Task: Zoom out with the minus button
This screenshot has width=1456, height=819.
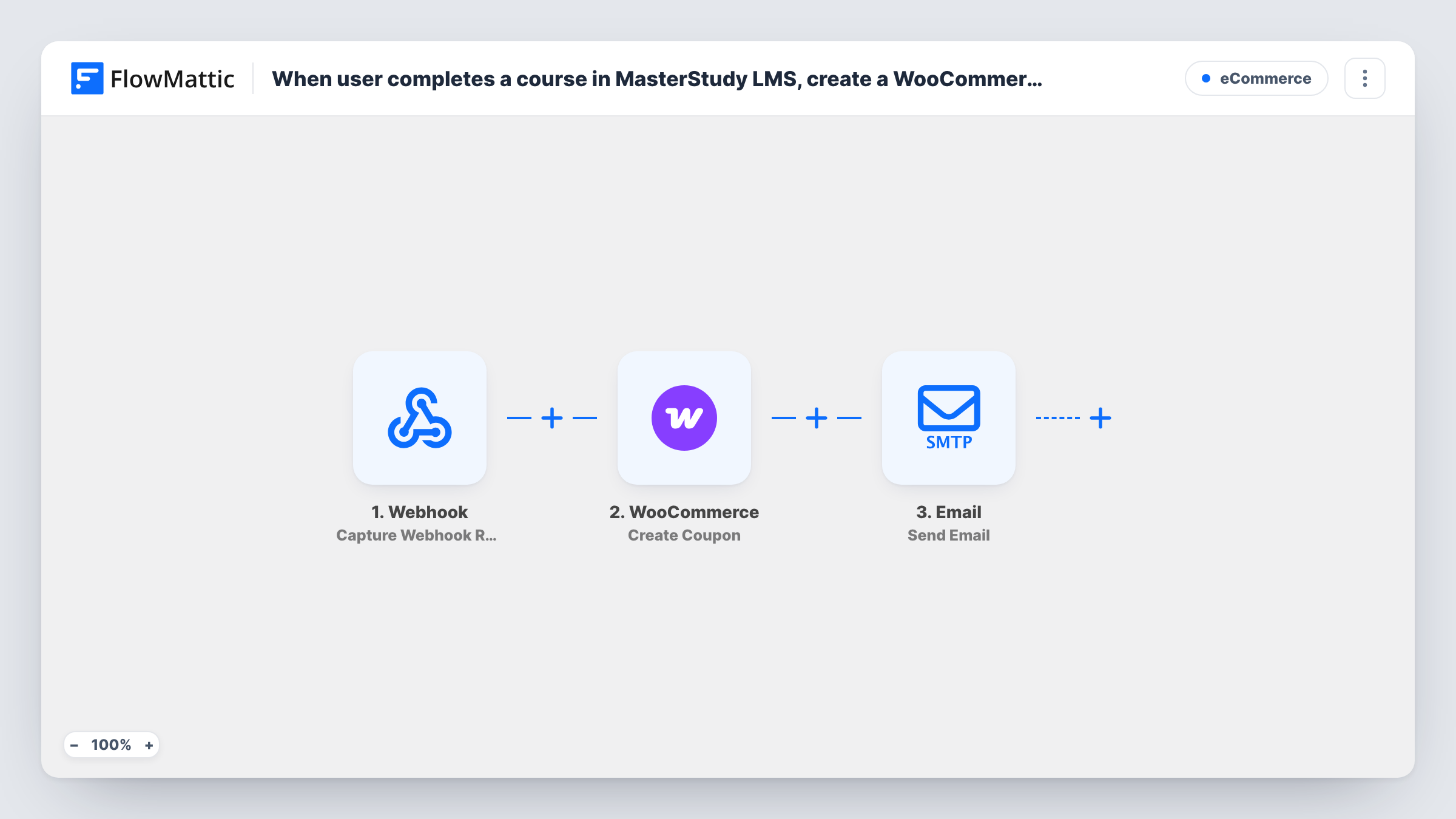Action: 75,745
